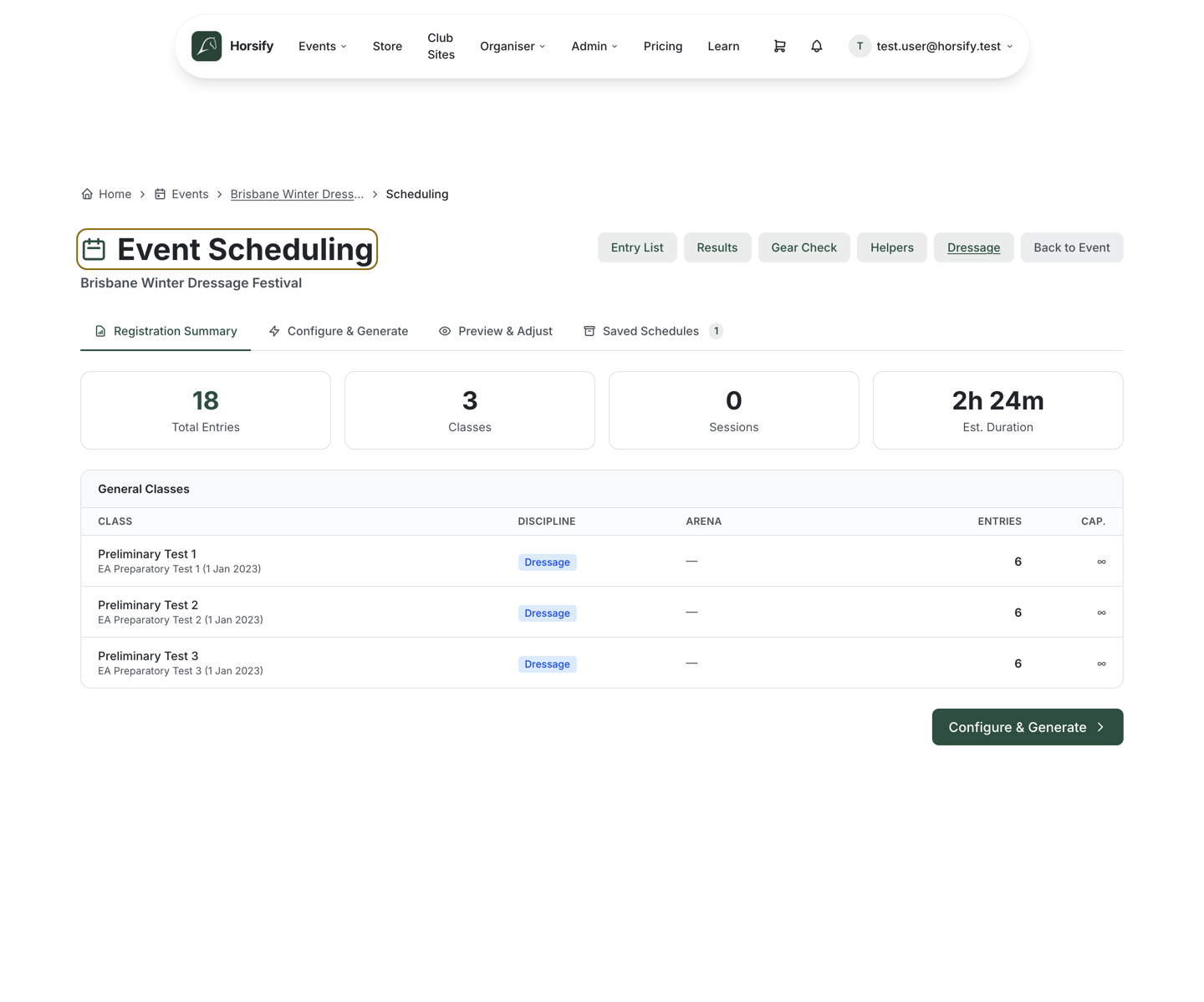The width and height of the screenshot is (1204, 1002).
Task: Select the Preliminary Test 3 row title
Action: coord(148,656)
